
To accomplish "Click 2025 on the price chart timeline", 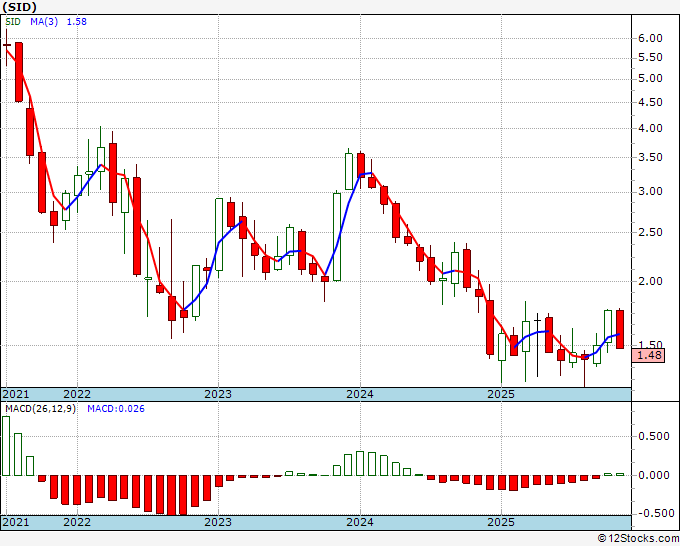I will 501,394.
